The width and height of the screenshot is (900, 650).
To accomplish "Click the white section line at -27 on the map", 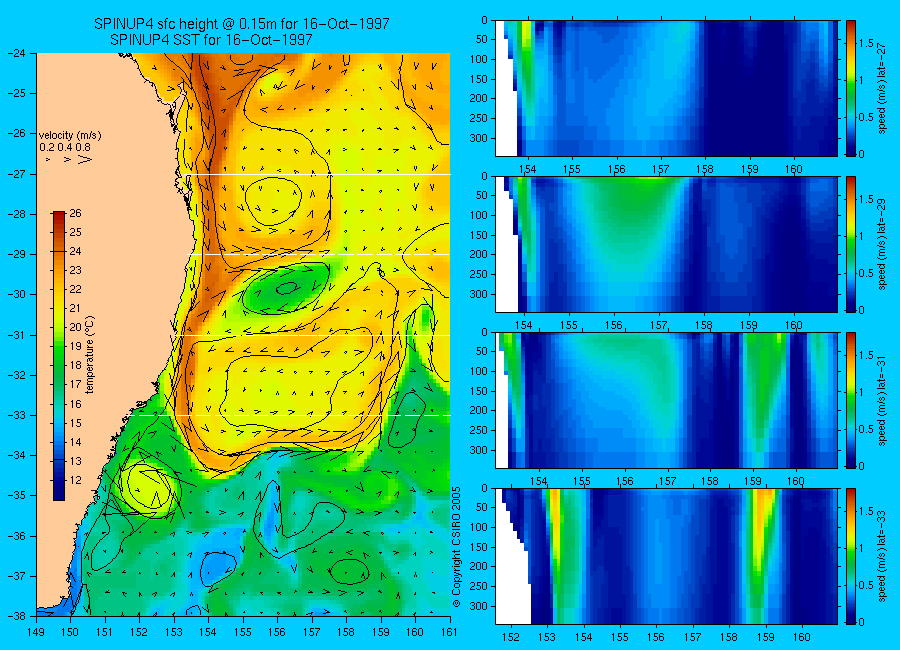I will click(319, 174).
